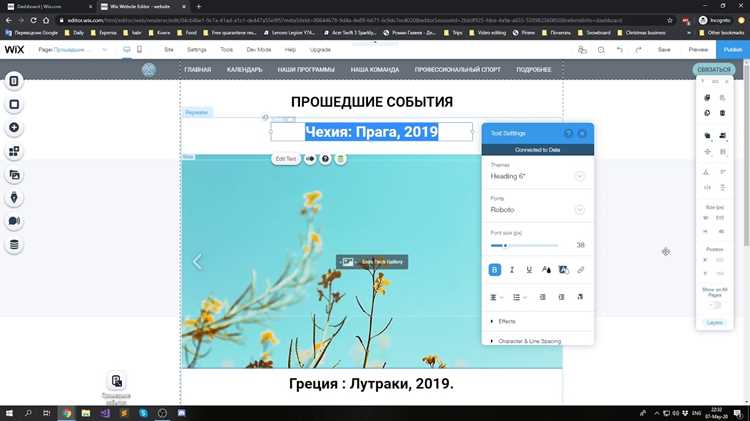Go to previous gallery image arrow
This screenshot has height=421, width=750.
198,262
